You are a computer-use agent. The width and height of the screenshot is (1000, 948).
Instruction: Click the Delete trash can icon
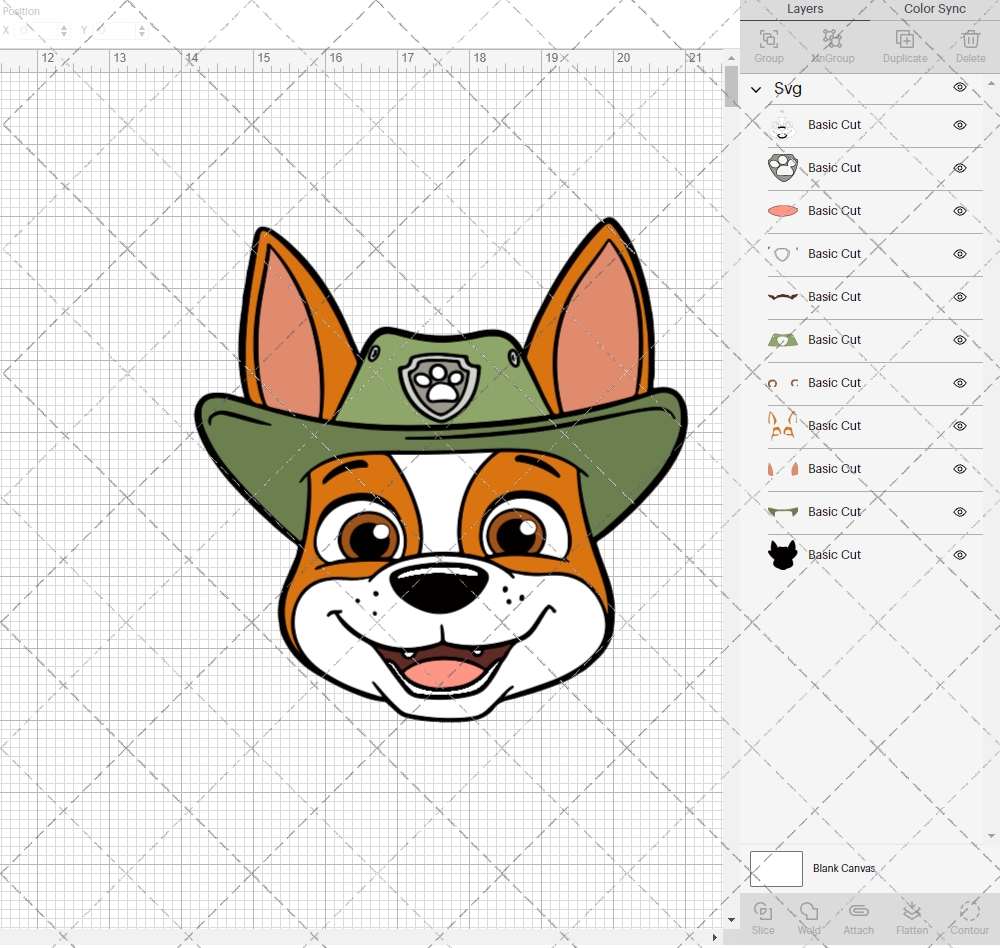point(970,40)
